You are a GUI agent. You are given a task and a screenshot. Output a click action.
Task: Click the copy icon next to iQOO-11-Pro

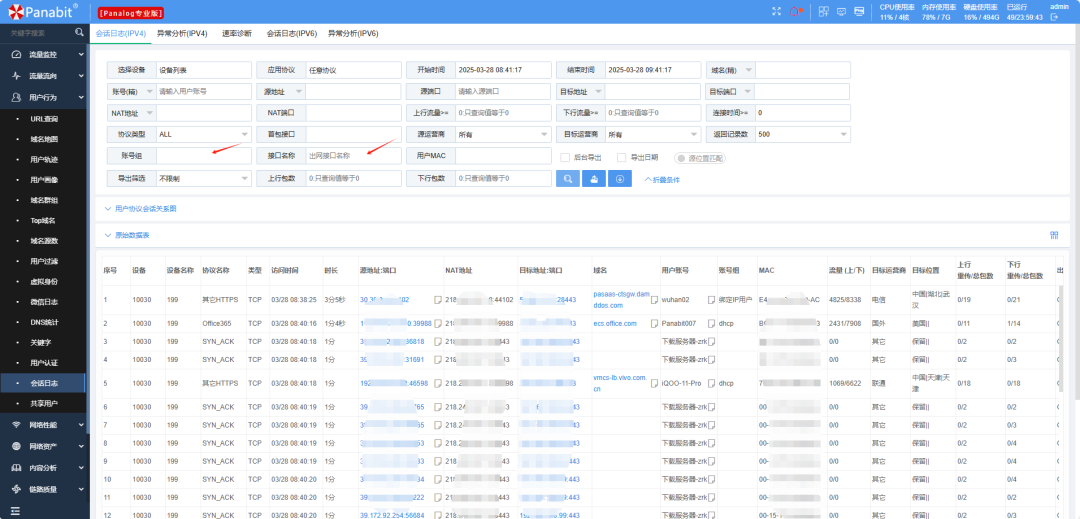712,383
